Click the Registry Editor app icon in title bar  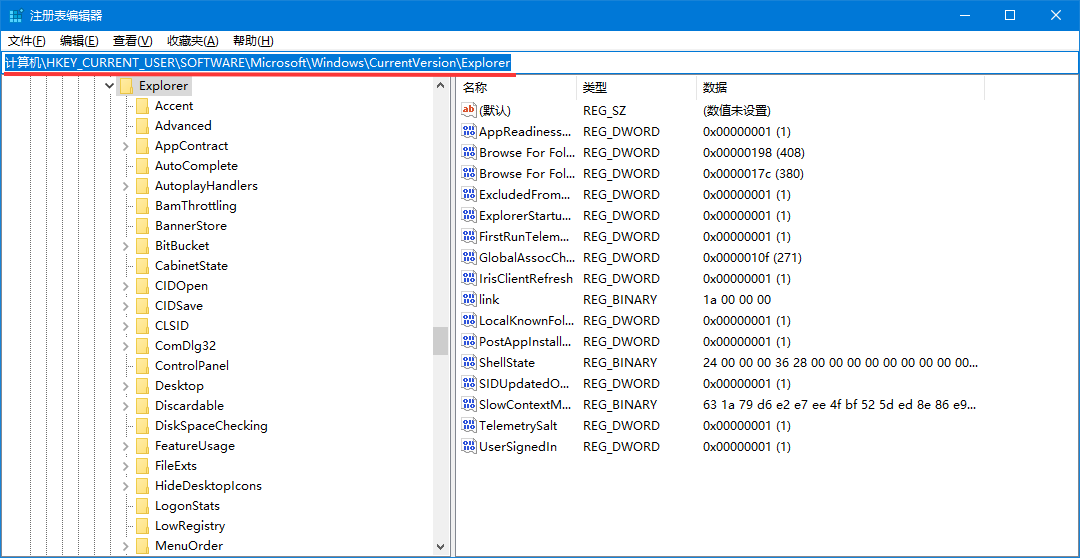tap(15, 15)
